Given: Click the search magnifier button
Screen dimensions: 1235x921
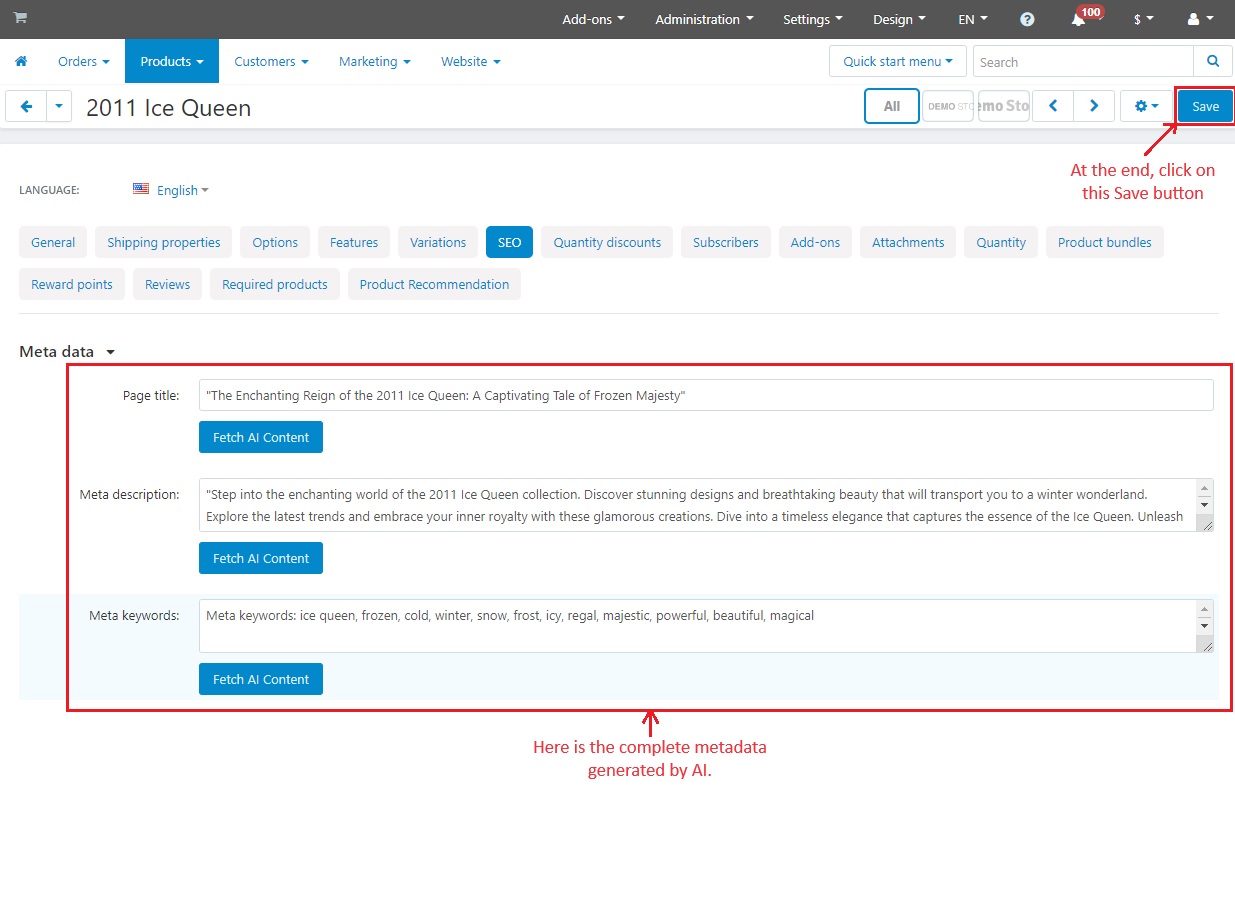Looking at the screenshot, I should pyautogui.click(x=1213, y=61).
